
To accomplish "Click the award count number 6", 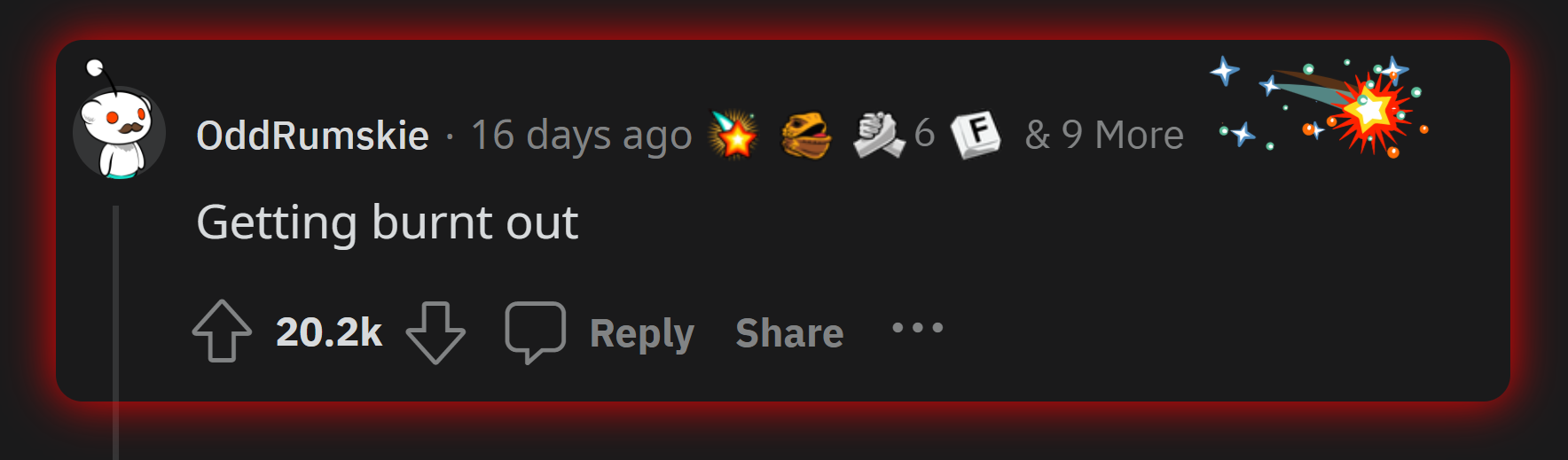I will [924, 134].
